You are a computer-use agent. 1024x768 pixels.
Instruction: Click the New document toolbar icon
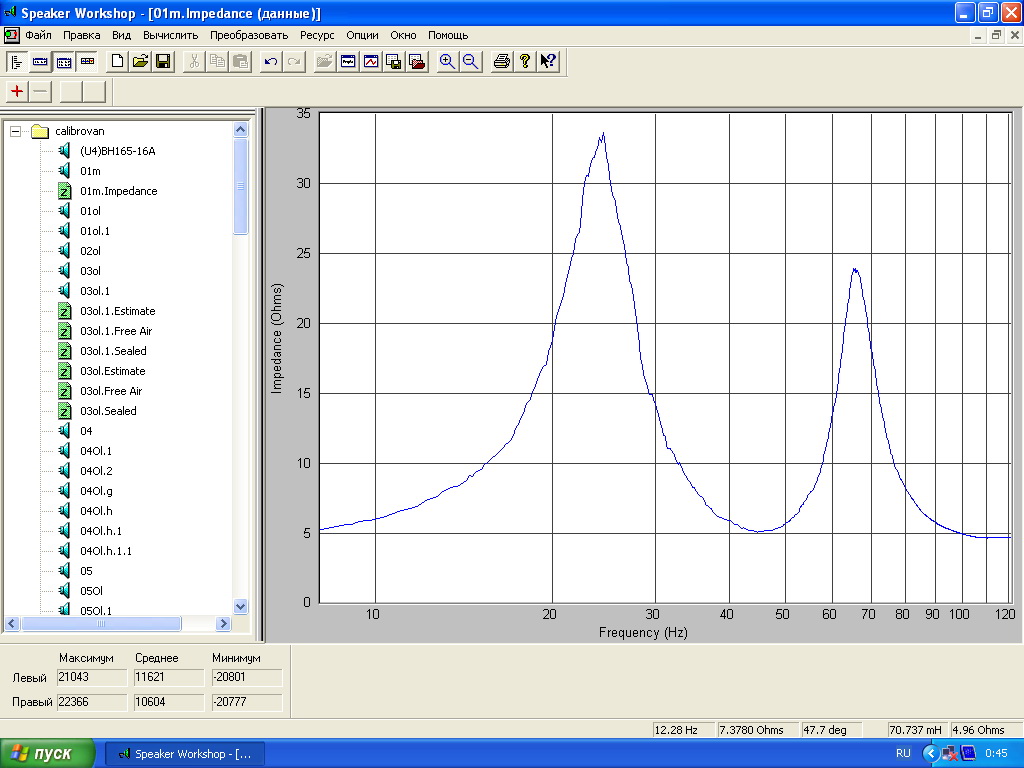point(118,62)
